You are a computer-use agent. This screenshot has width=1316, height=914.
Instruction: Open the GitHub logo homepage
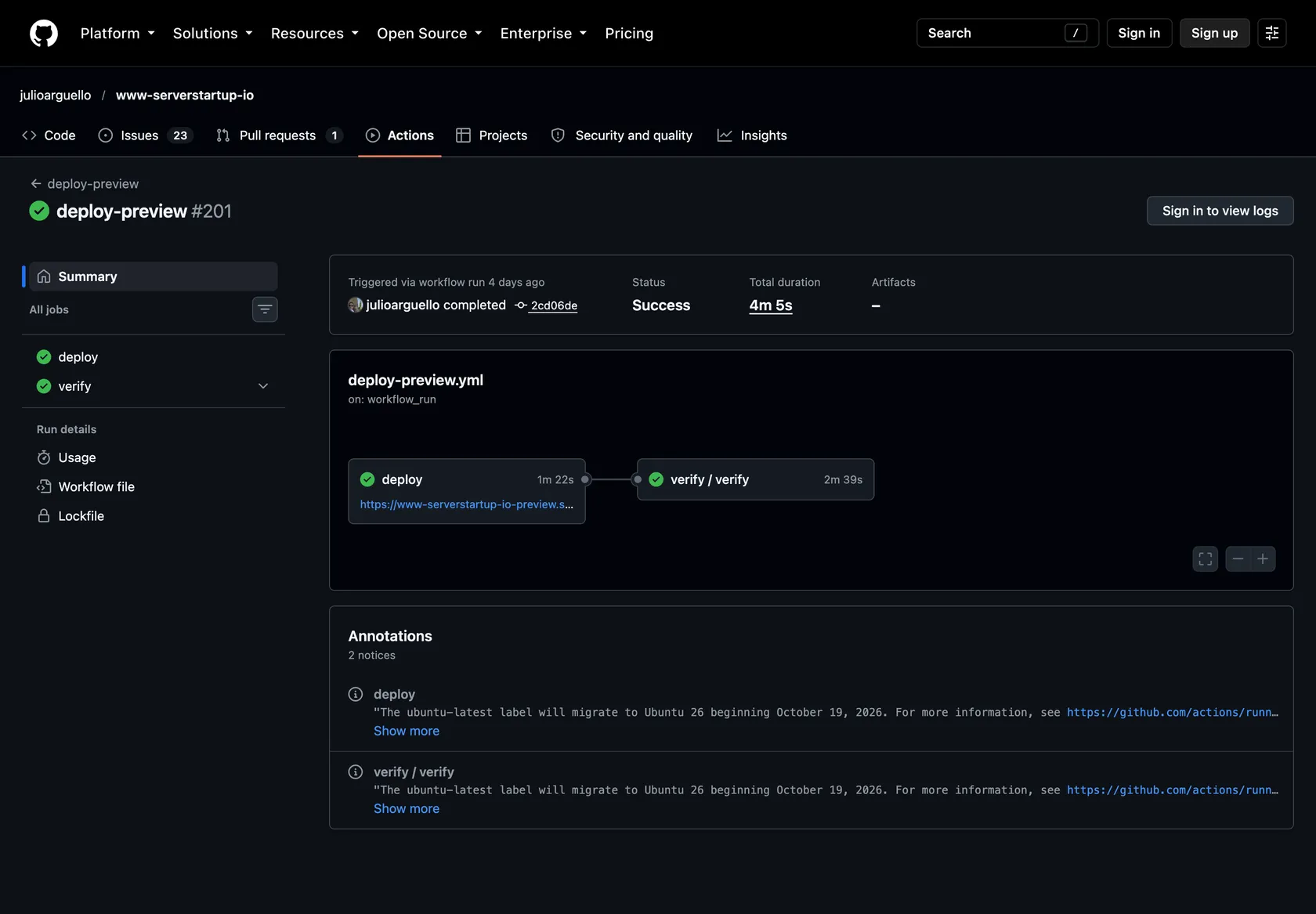(x=44, y=33)
